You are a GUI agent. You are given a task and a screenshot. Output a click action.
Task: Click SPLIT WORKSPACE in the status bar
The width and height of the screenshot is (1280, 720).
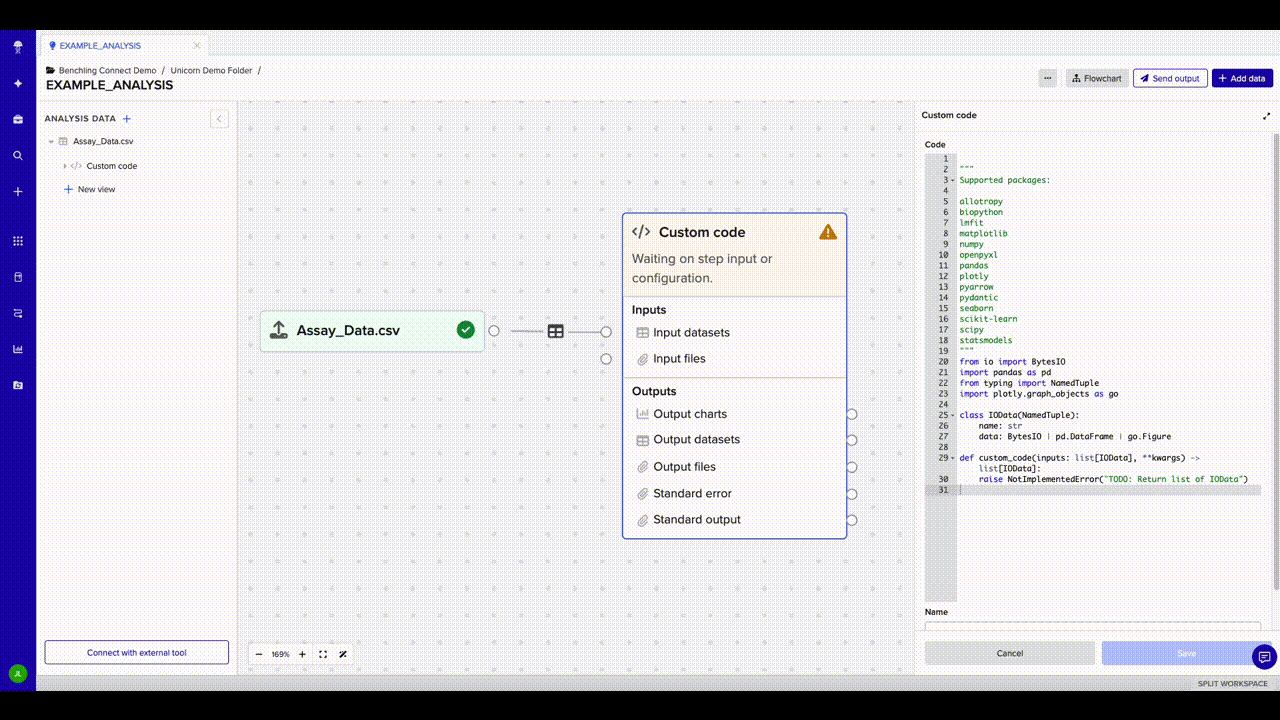1233,684
